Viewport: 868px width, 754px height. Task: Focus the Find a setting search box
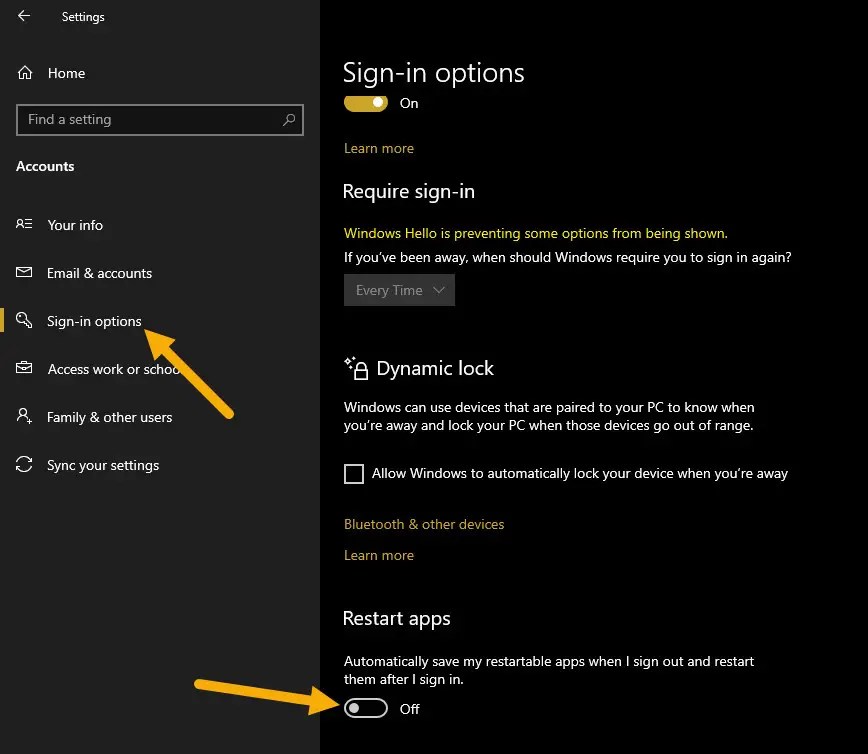click(x=159, y=120)
